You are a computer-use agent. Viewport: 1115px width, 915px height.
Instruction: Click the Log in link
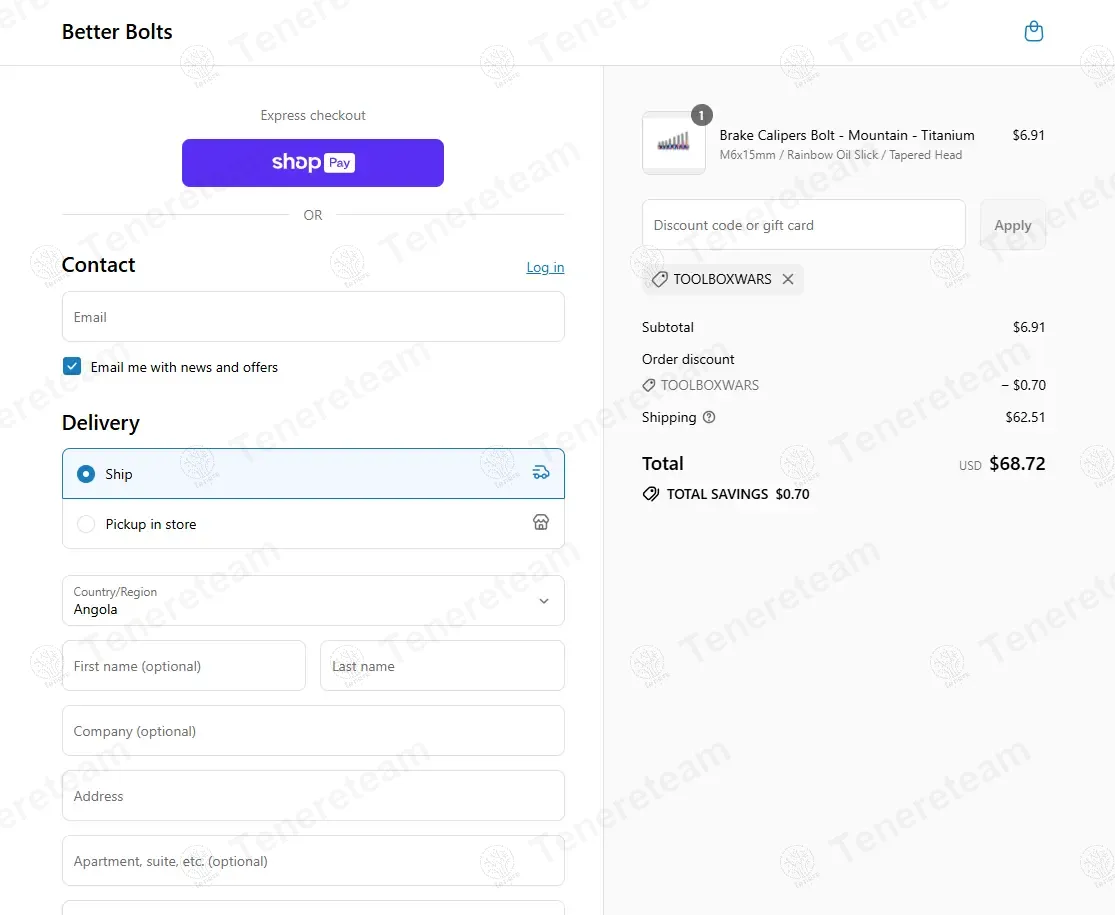coord(545,267)
